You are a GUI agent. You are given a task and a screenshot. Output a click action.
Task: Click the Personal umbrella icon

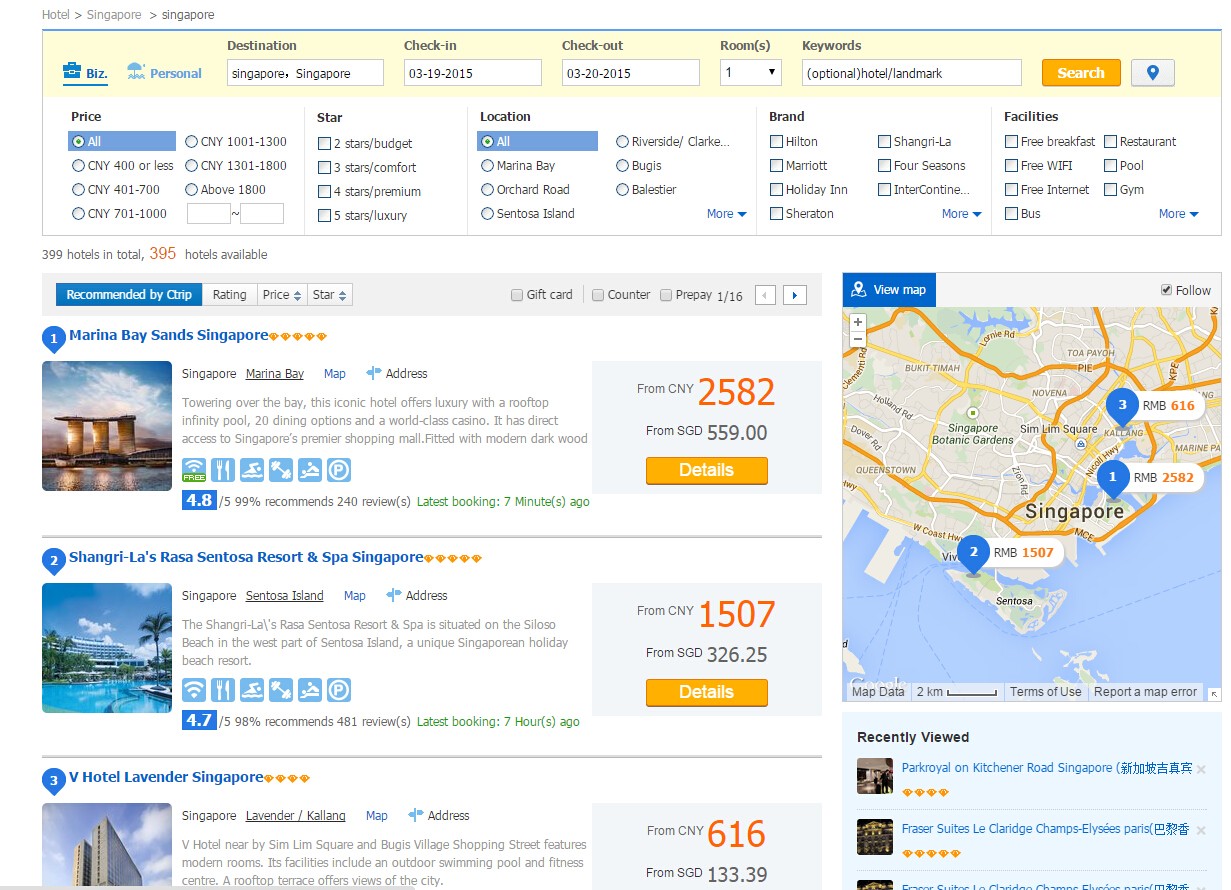[x=136, y=72]
